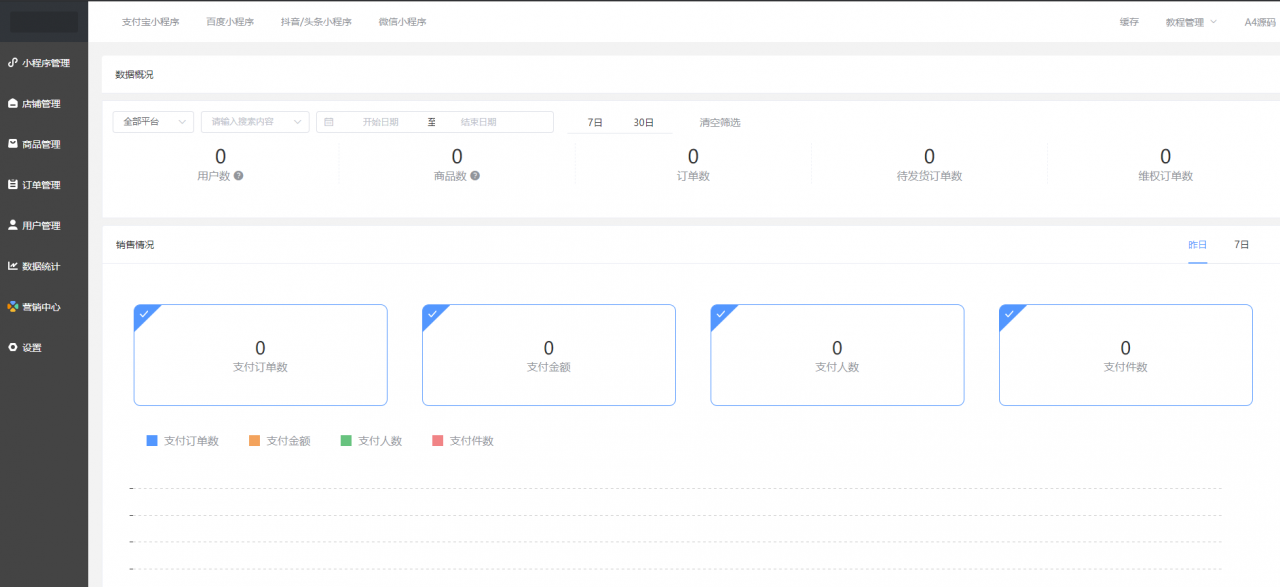The width and height of the screenshot is (1280, 587).
Task: Toggle the 支付件数 card checkmark
Action: tap(1009, 314)
